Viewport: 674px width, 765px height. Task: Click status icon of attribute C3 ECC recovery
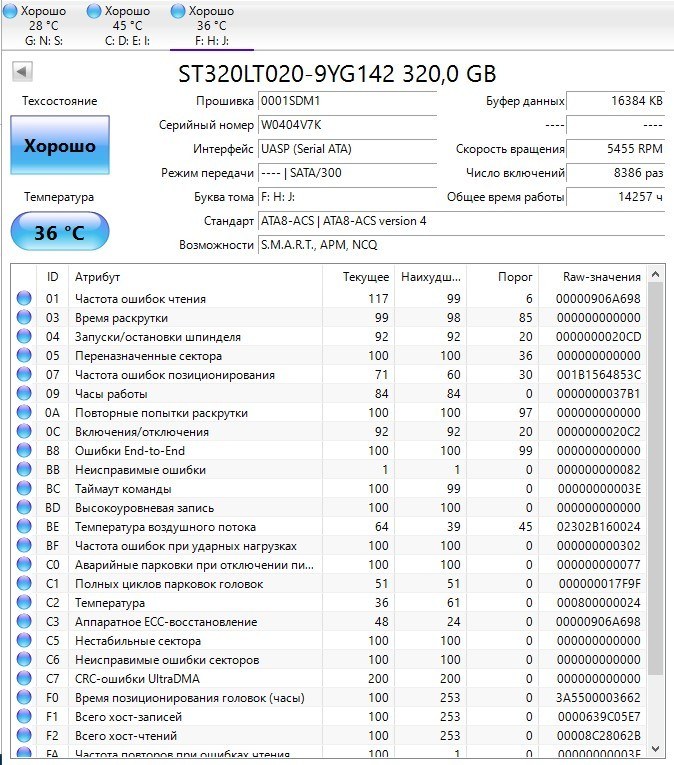click(x=24, y=622)
